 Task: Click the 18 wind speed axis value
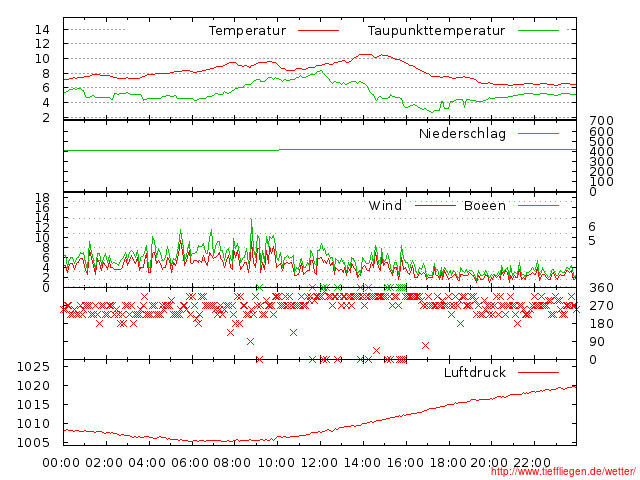pyautogui.click(x=42, y=198)
